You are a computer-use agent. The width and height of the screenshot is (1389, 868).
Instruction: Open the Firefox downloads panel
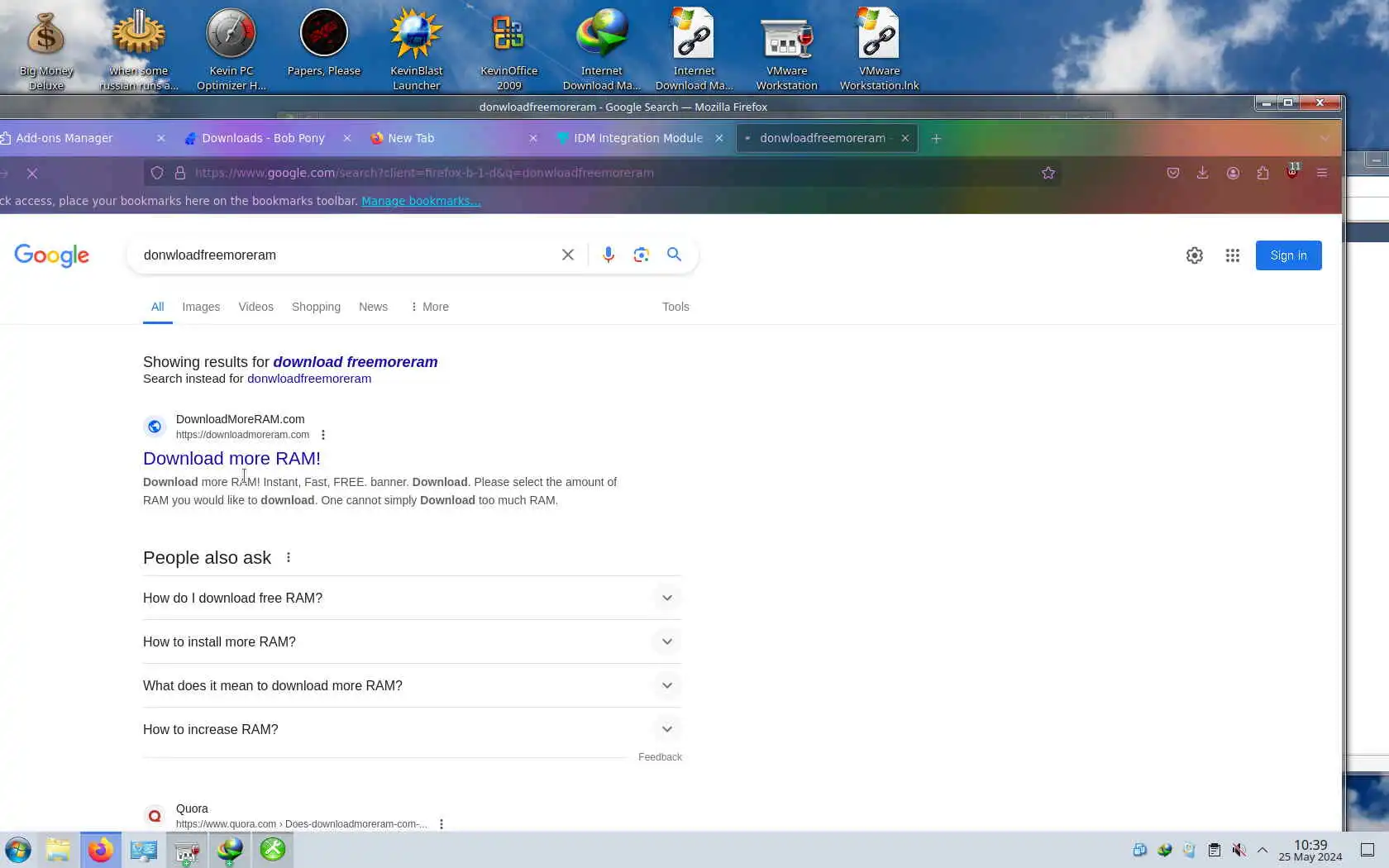pyautogui.click(x=1202, y=173)
